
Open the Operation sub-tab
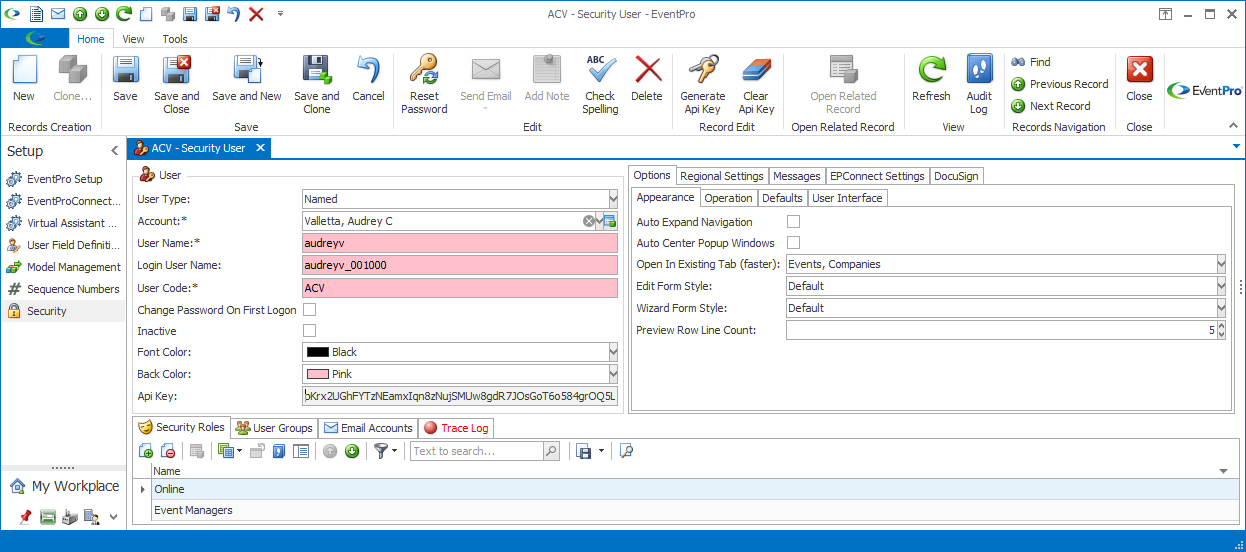click(x=728, y=198)
